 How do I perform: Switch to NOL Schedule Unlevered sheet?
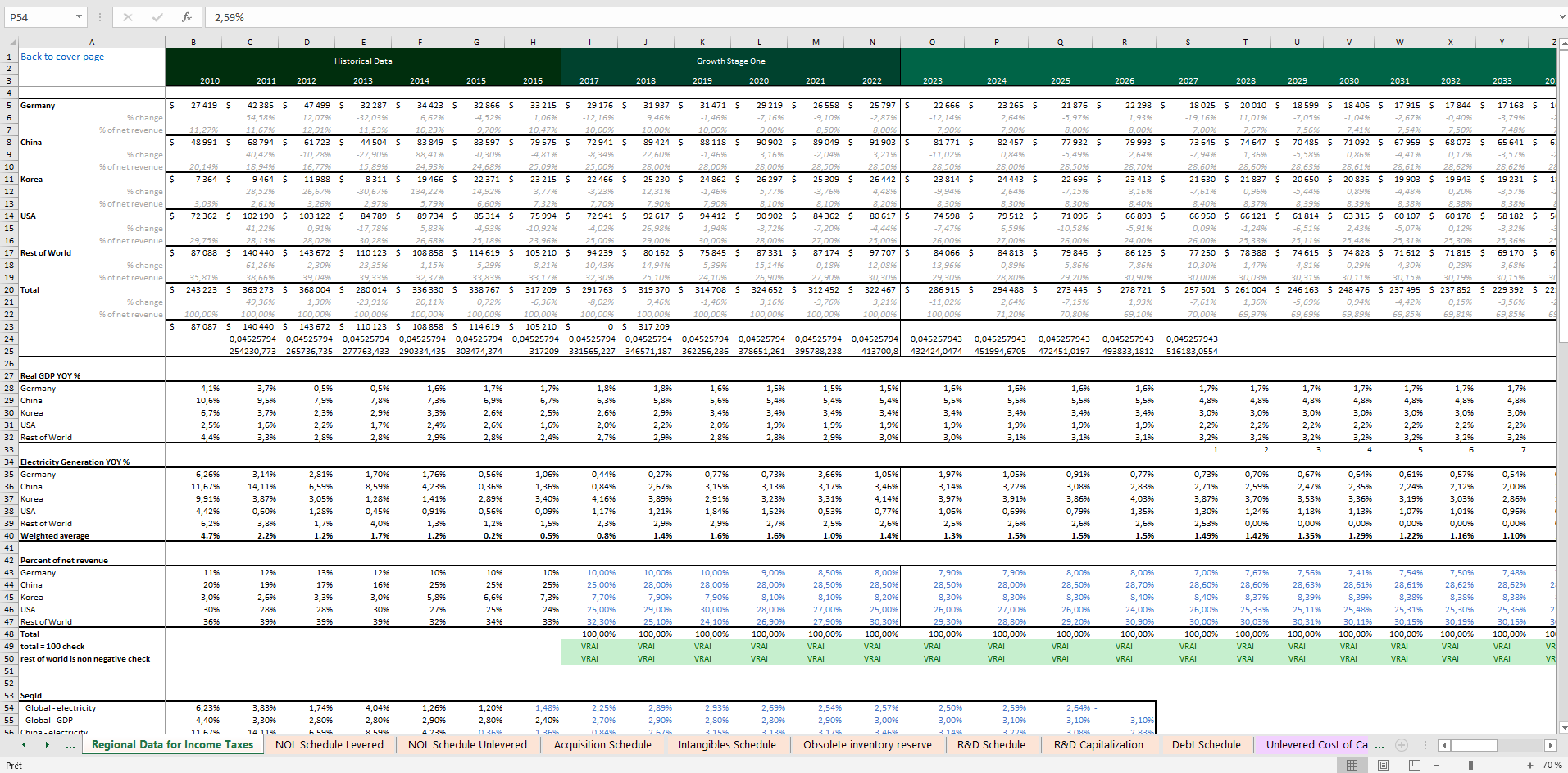tap(467, 745)
